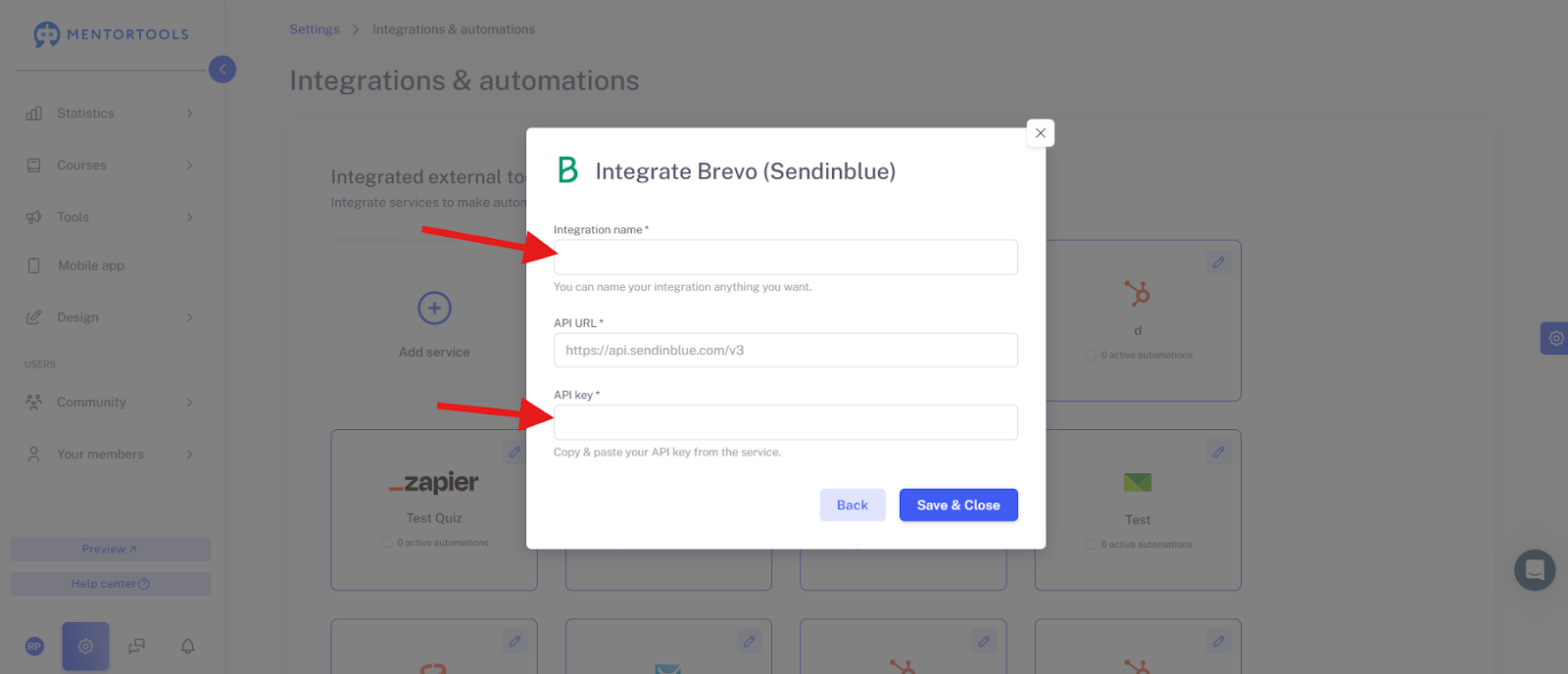1568x674 pixels.
Task: Open the notifications bell
Action: 187,647
